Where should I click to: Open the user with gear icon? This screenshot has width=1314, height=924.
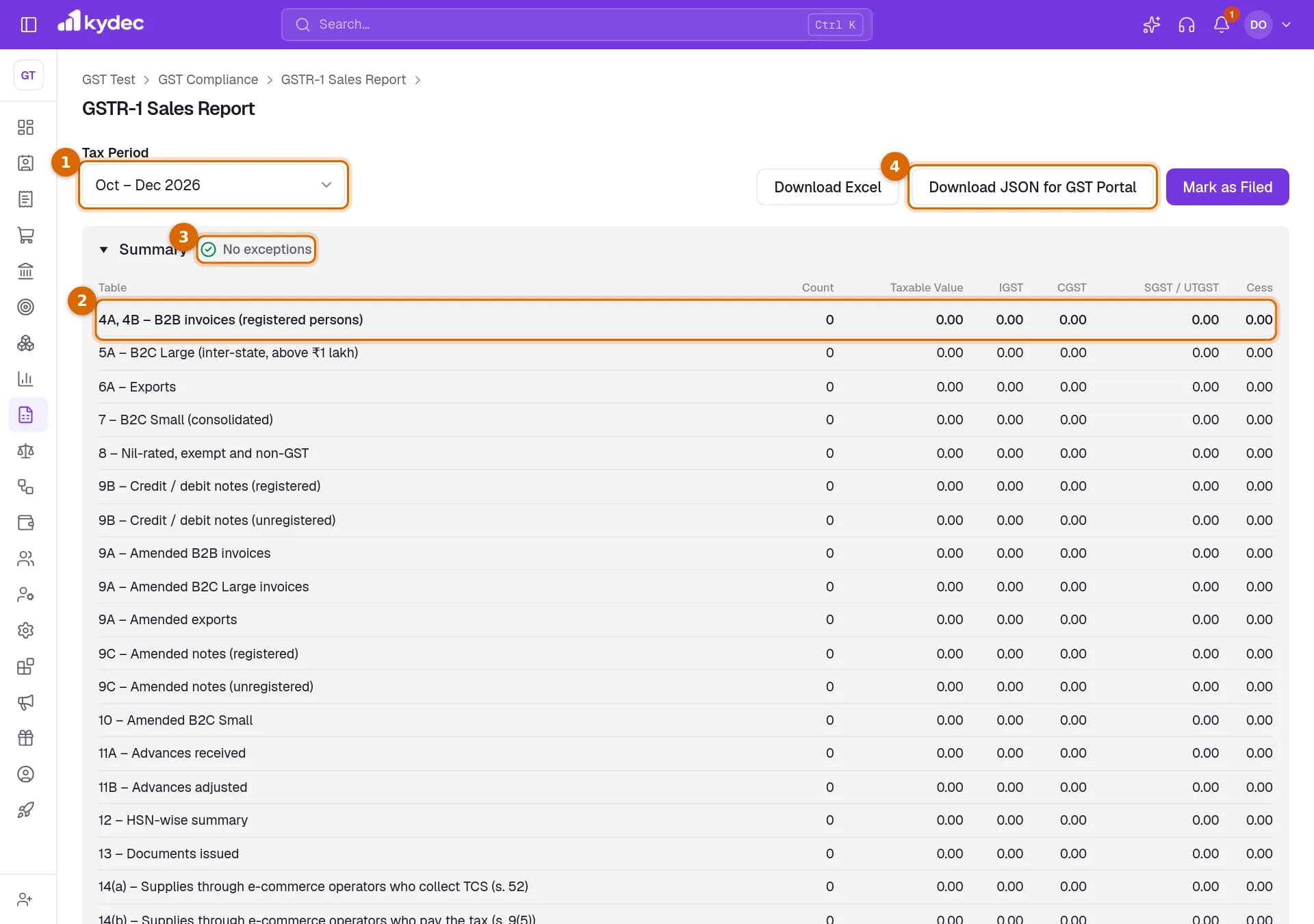pos(25,594)
